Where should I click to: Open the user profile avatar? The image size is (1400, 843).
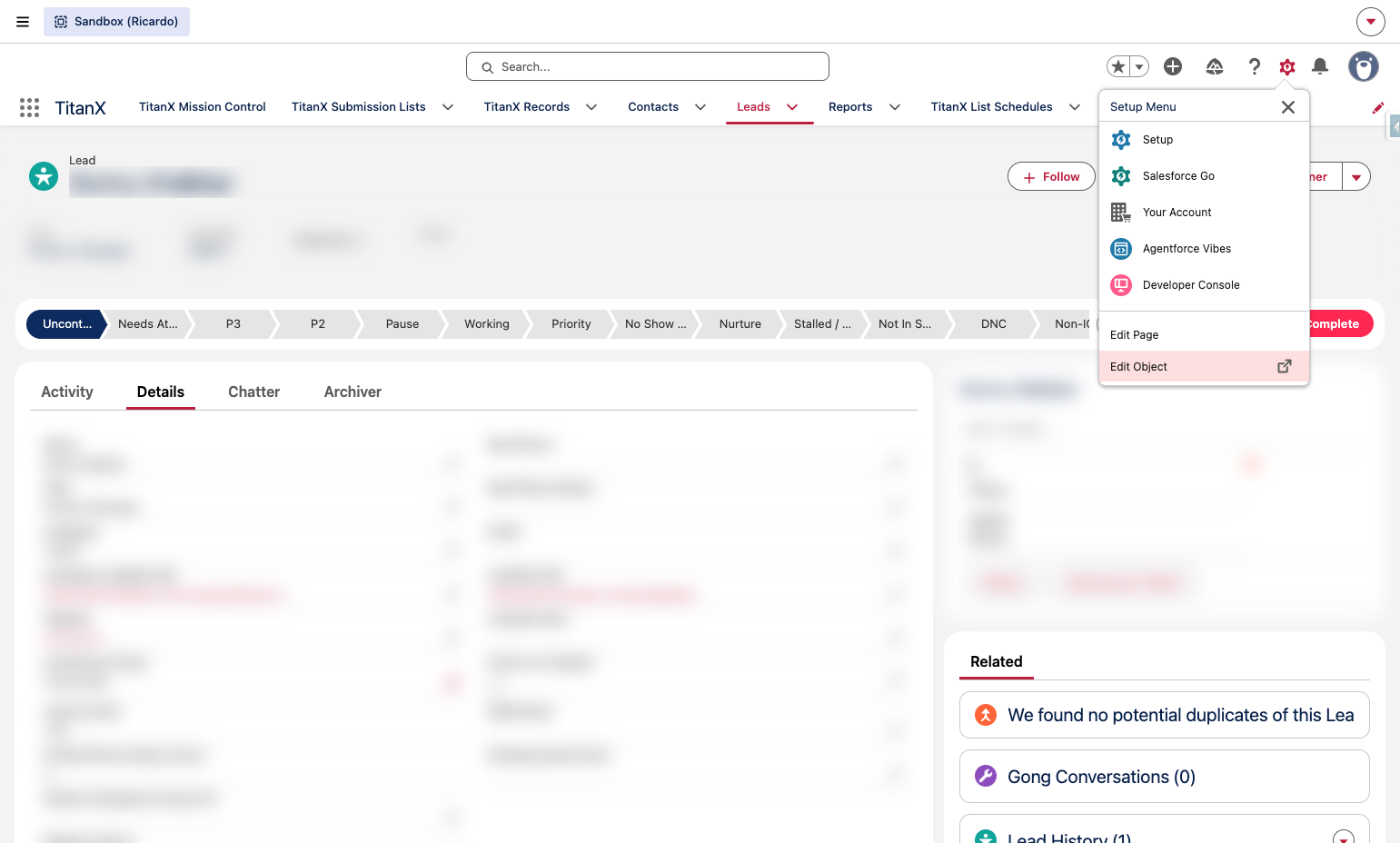coord(1363,66)
